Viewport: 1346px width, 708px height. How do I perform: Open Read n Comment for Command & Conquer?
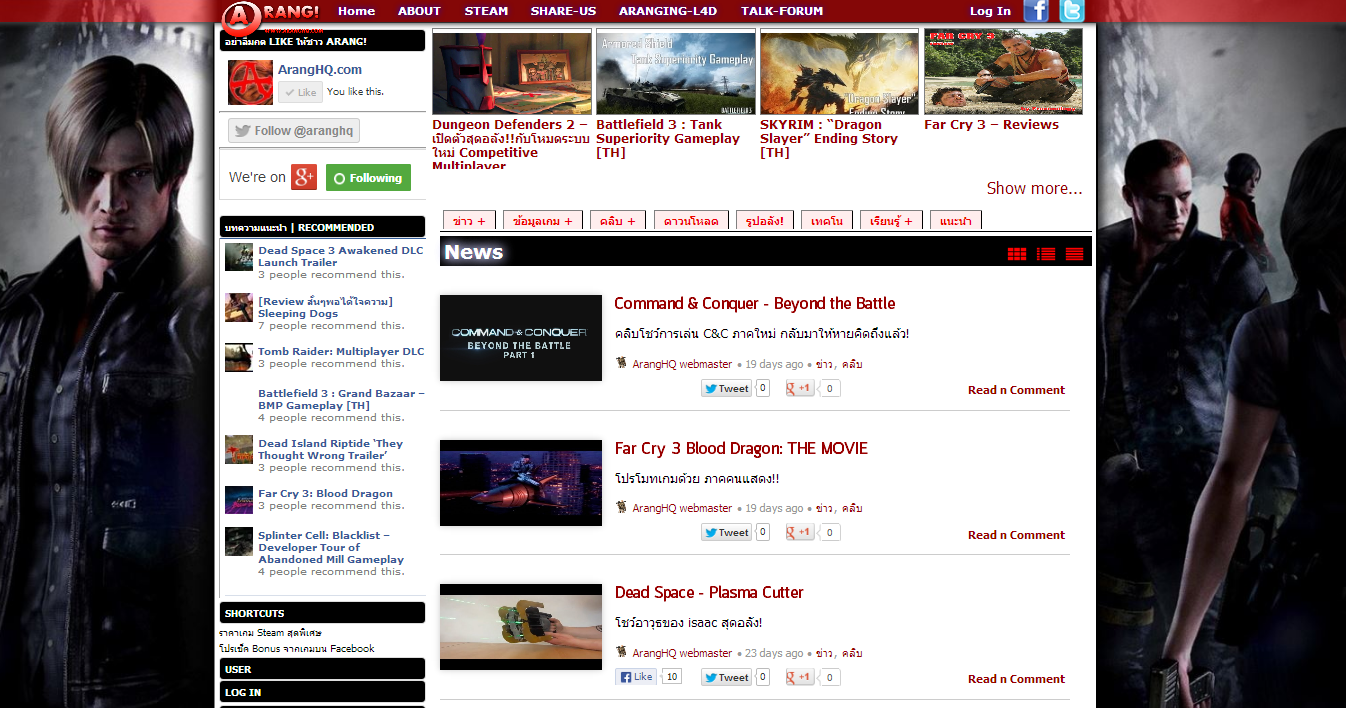1016,390
